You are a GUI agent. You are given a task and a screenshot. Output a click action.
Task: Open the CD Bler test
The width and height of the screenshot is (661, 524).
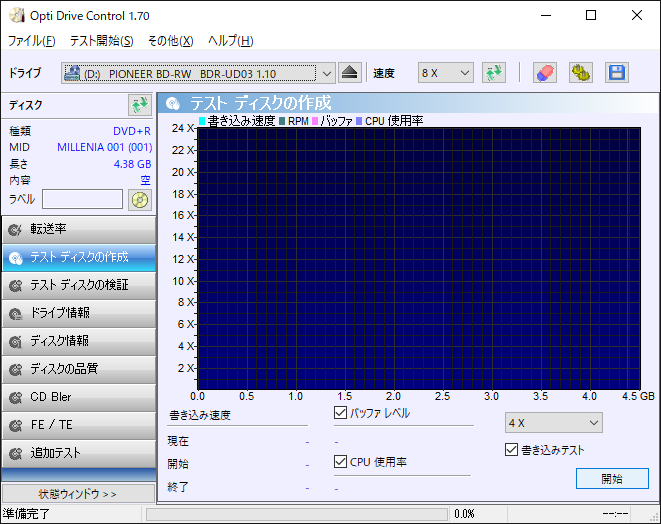tap(79, 397)
